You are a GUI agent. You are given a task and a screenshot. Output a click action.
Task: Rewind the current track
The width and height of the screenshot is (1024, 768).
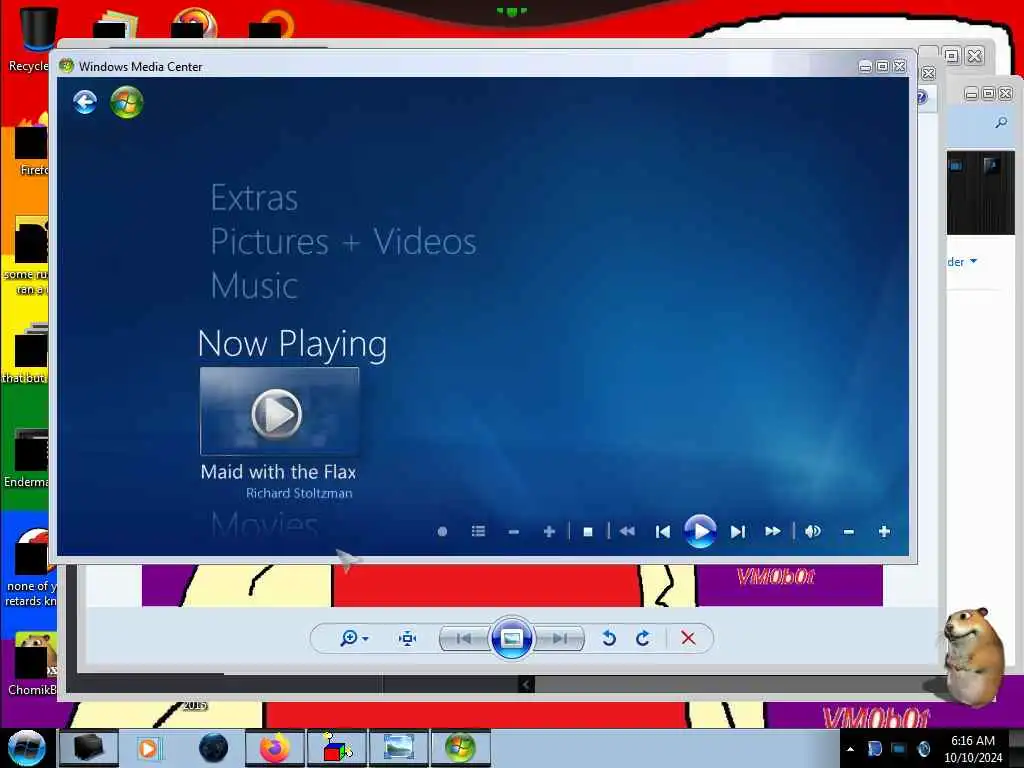[x=627, y=532]
